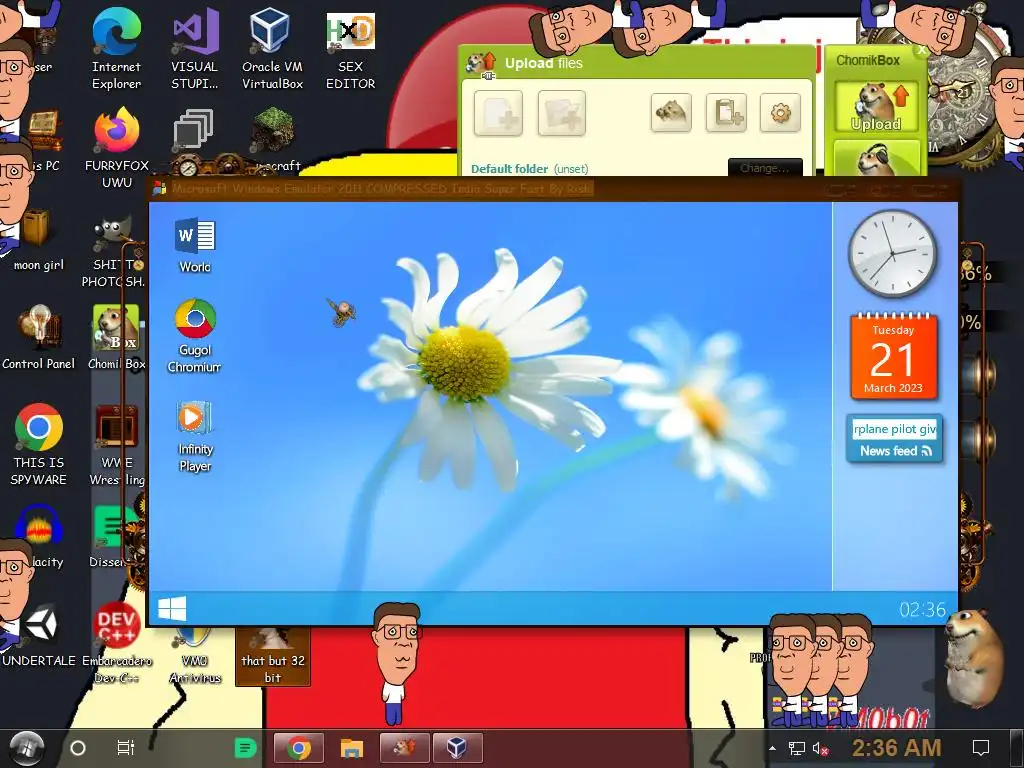This screenshot has height=768, width=1024.
Task: Open the News feed gadget in emulator
Action: pyautogui.click(x=895, y=439)
